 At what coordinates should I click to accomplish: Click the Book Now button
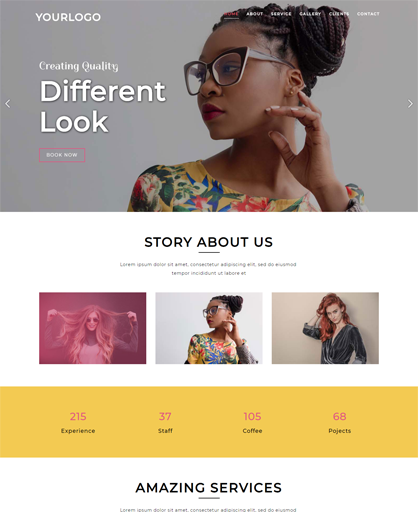(62, 155)
